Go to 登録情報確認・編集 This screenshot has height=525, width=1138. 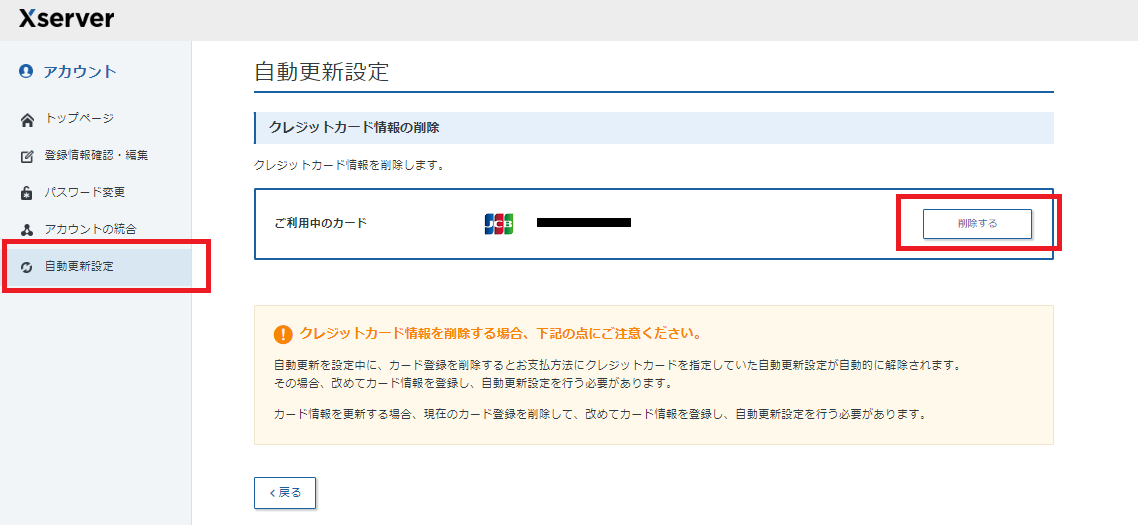point(96,156)
